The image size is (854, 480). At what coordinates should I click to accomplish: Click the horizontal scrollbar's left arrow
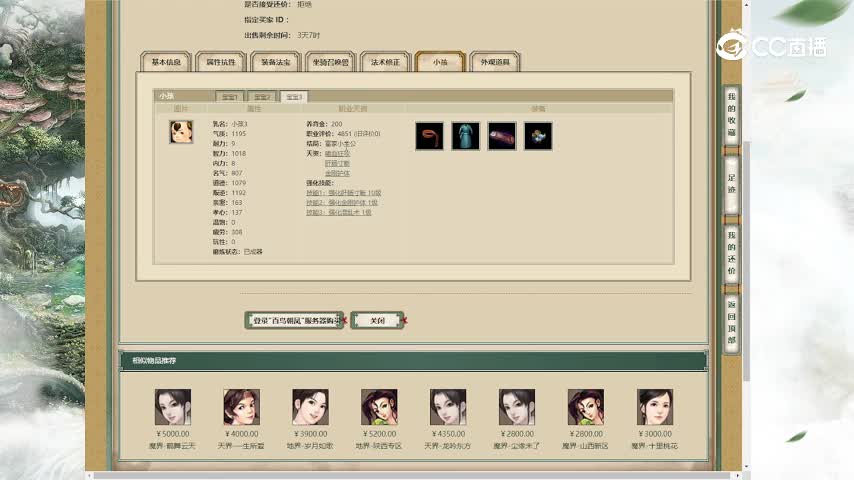pyautogui.click(x=89, y=476)
